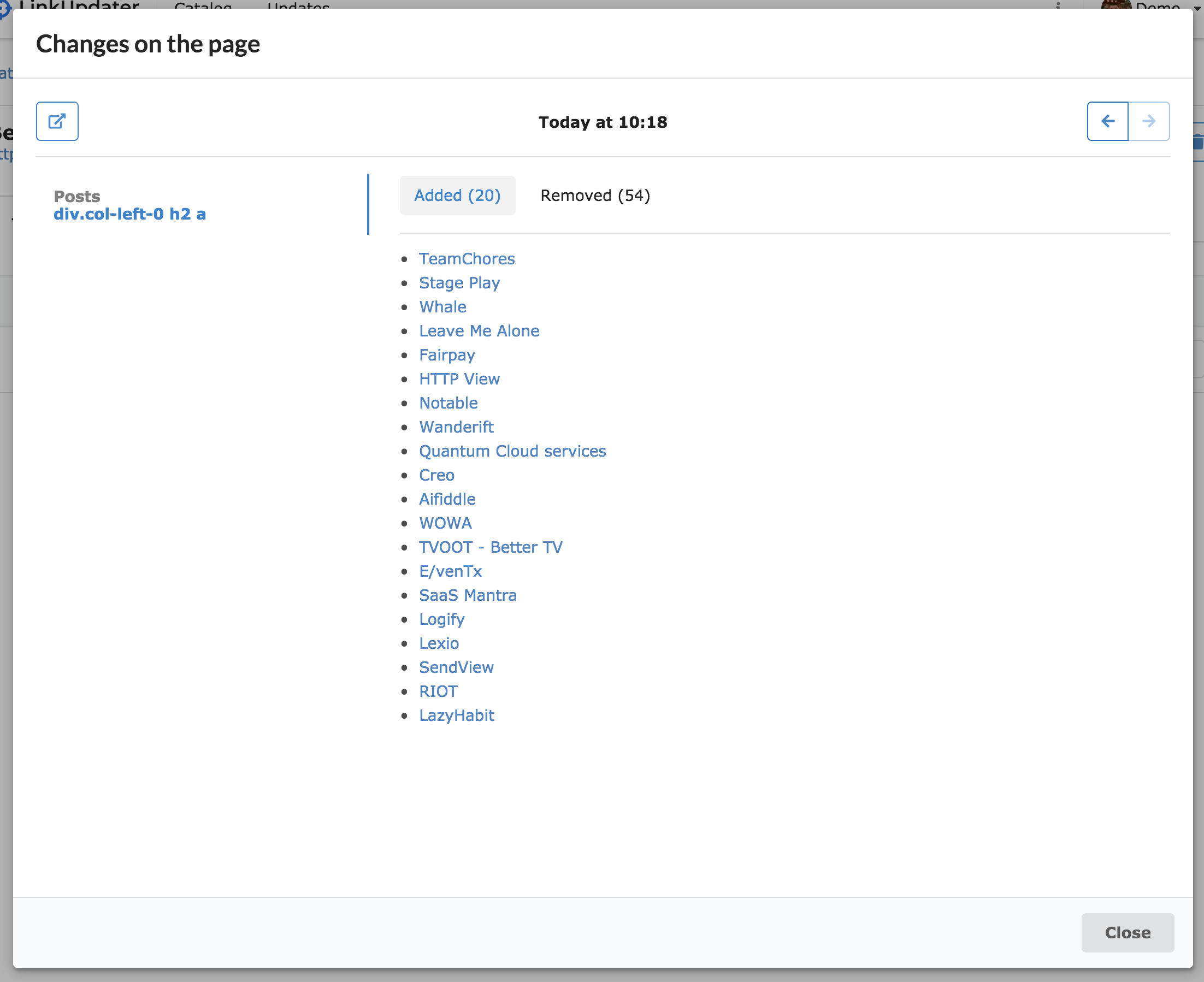Click the LazyHabit link

456,715
